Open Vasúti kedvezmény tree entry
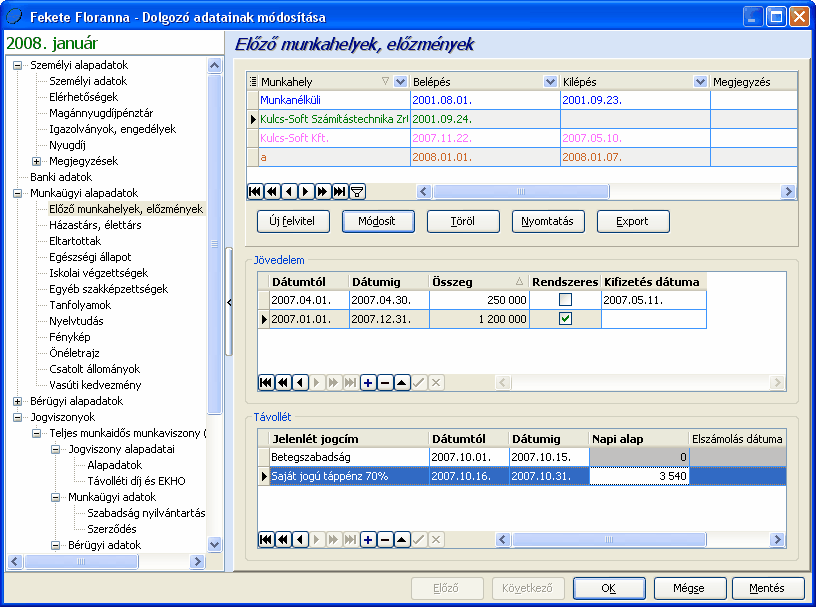 [x=95, y=385]
